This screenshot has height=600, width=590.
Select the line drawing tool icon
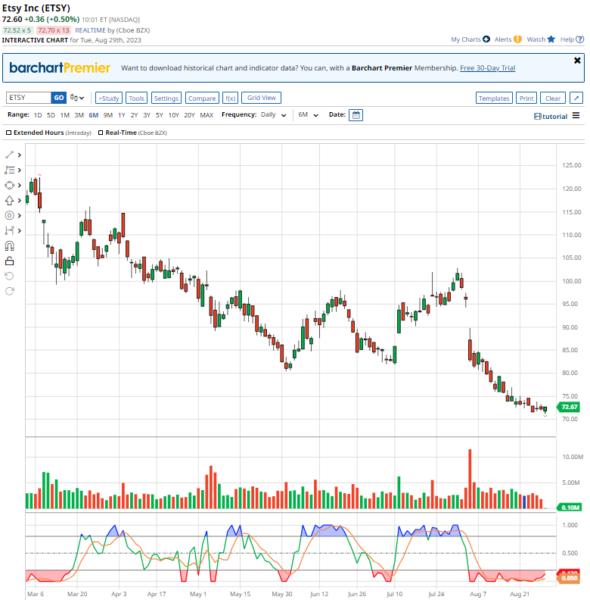[x=10, y=155]
